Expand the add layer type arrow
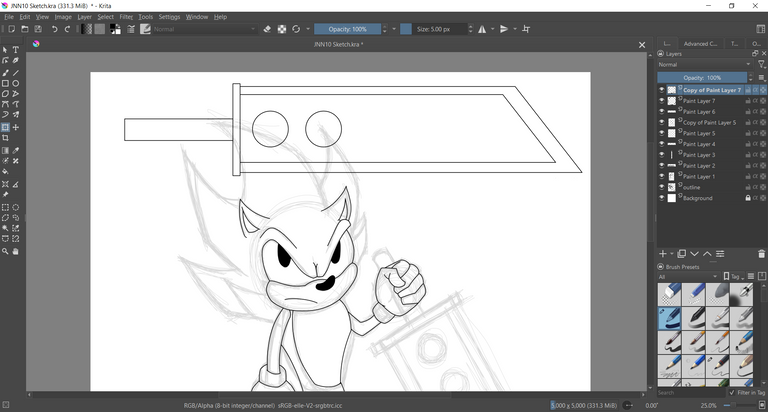The image size is (768, 412). click(672, 254)
